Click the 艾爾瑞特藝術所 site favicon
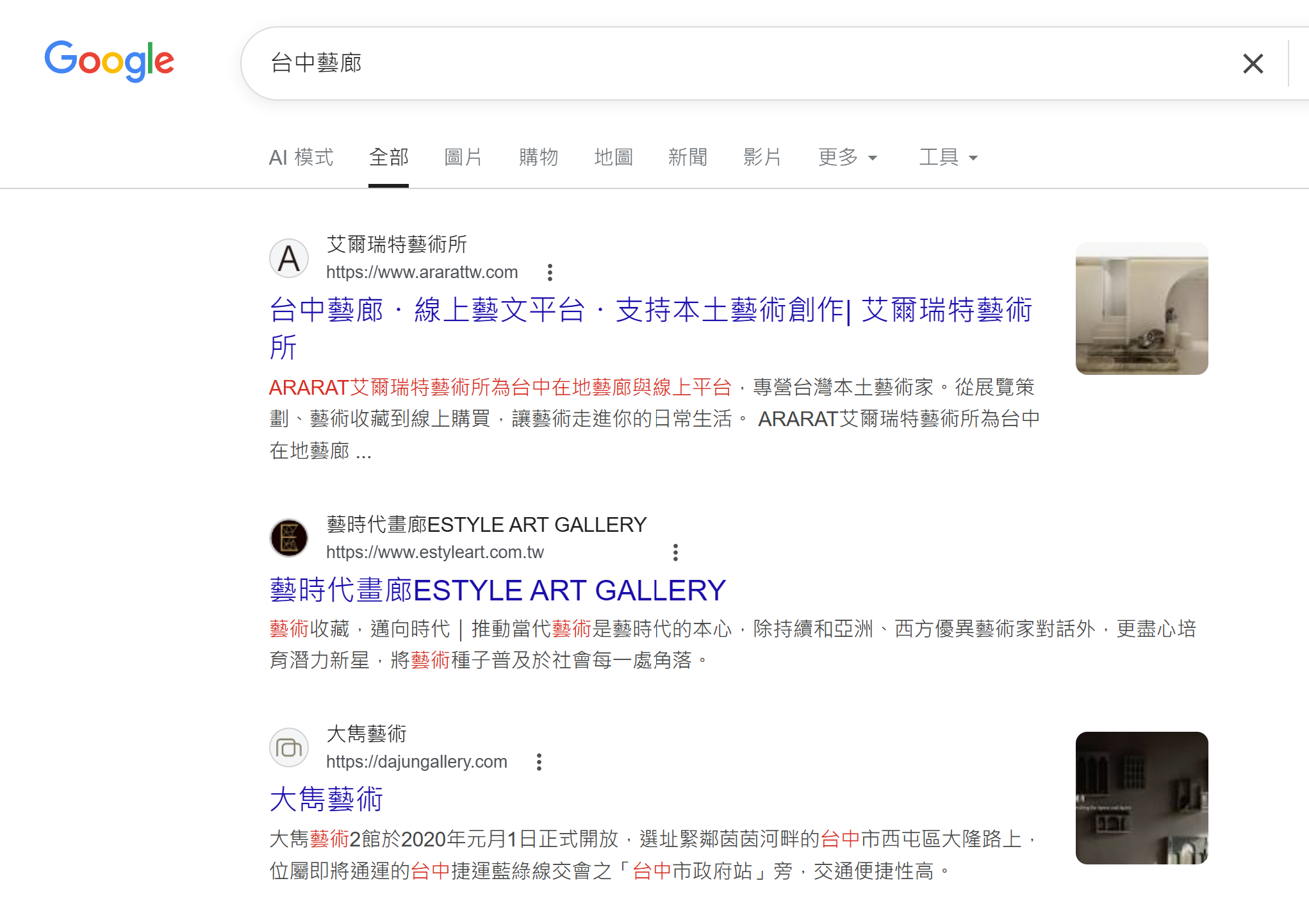 click(289, 258)
